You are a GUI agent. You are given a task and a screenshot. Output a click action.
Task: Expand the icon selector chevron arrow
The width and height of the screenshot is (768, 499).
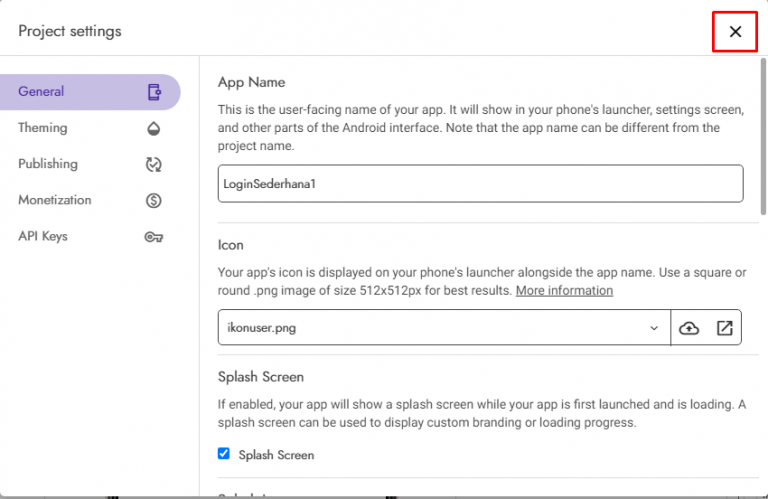pos(654,328)
